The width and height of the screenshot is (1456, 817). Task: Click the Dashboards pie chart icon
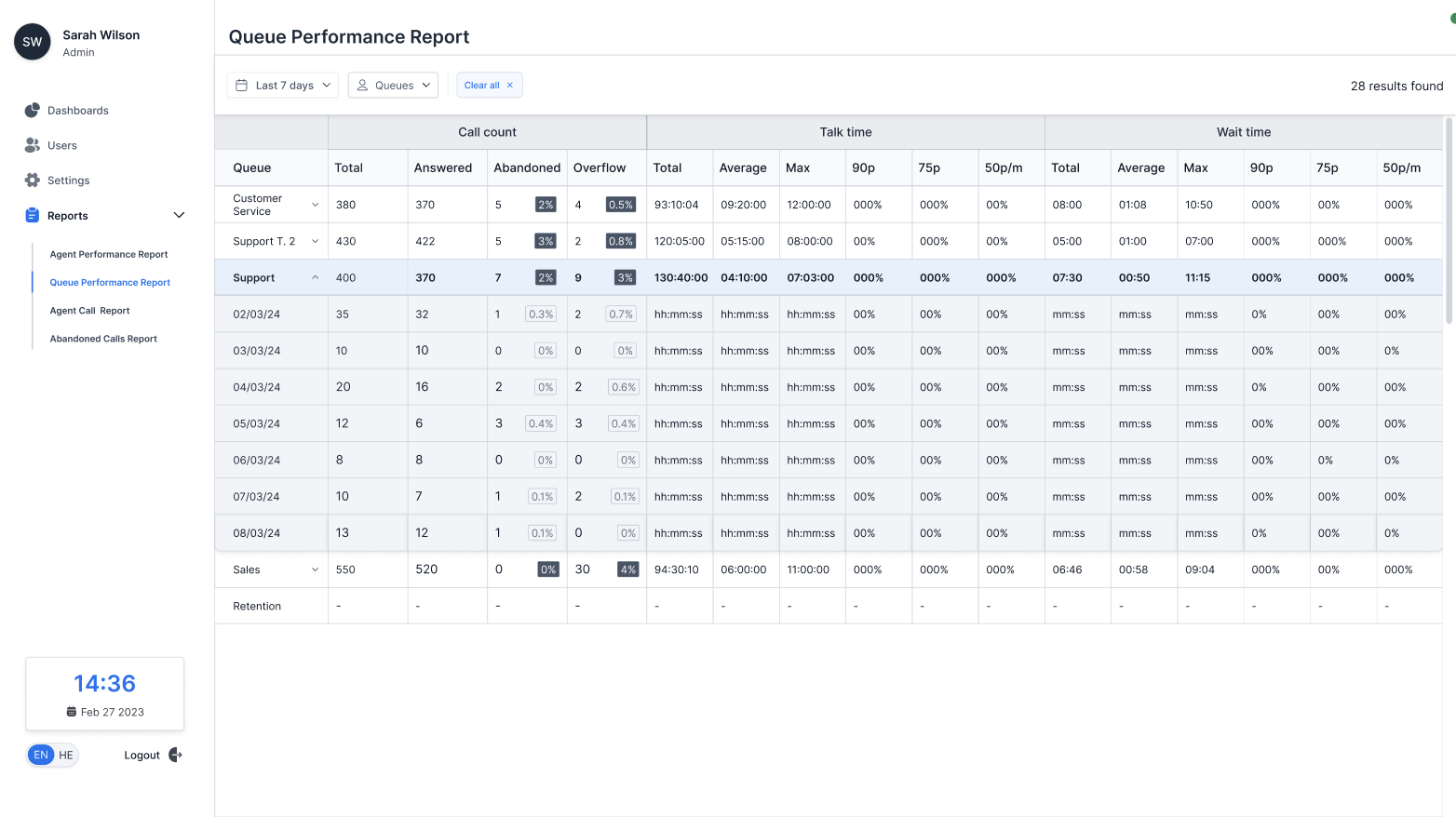pos(33,111)
